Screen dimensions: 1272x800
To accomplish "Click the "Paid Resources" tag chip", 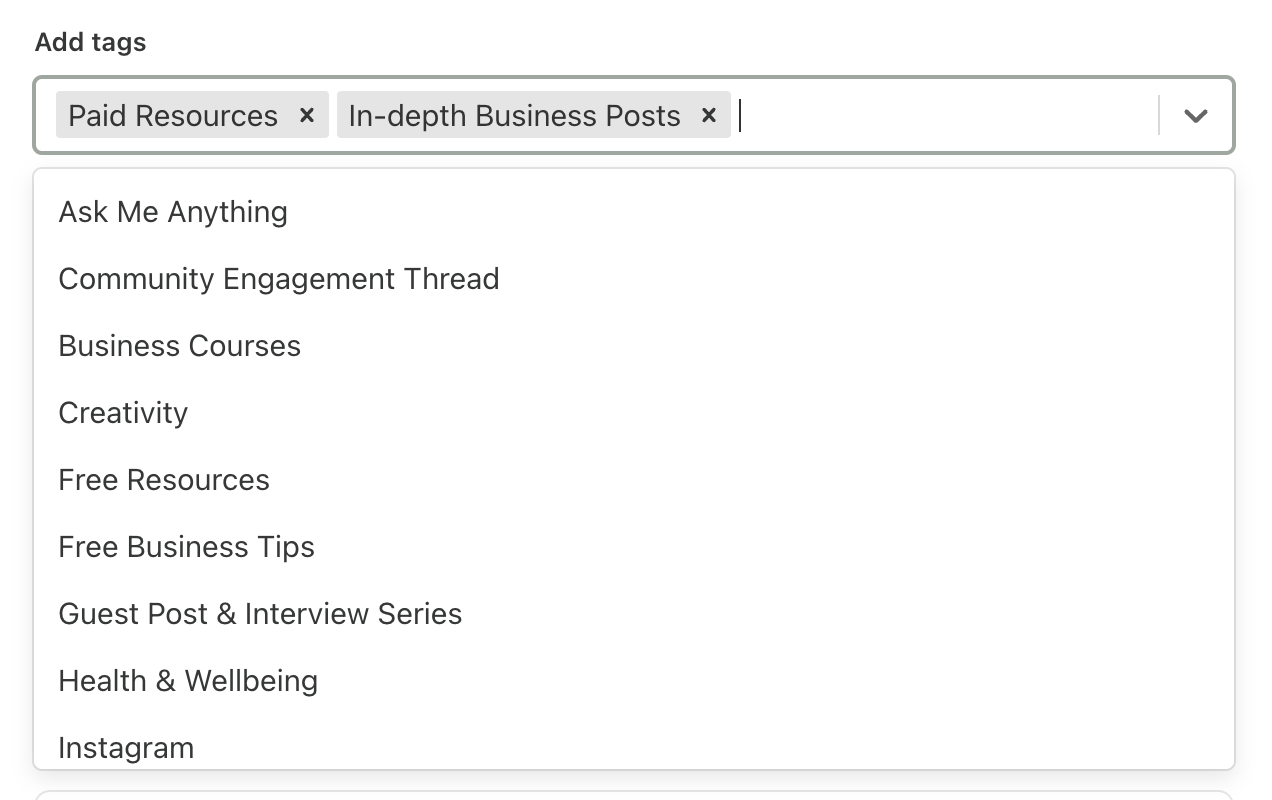I will [x=172, y=115].
